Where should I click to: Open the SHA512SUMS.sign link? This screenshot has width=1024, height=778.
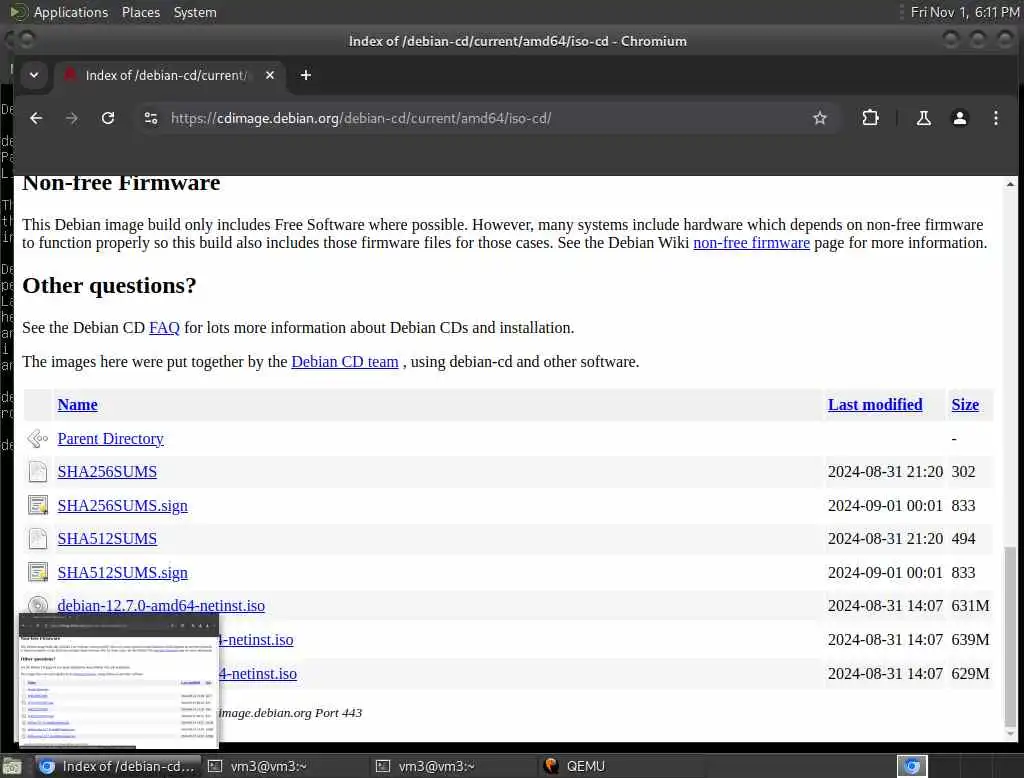(x=122, y=573)
